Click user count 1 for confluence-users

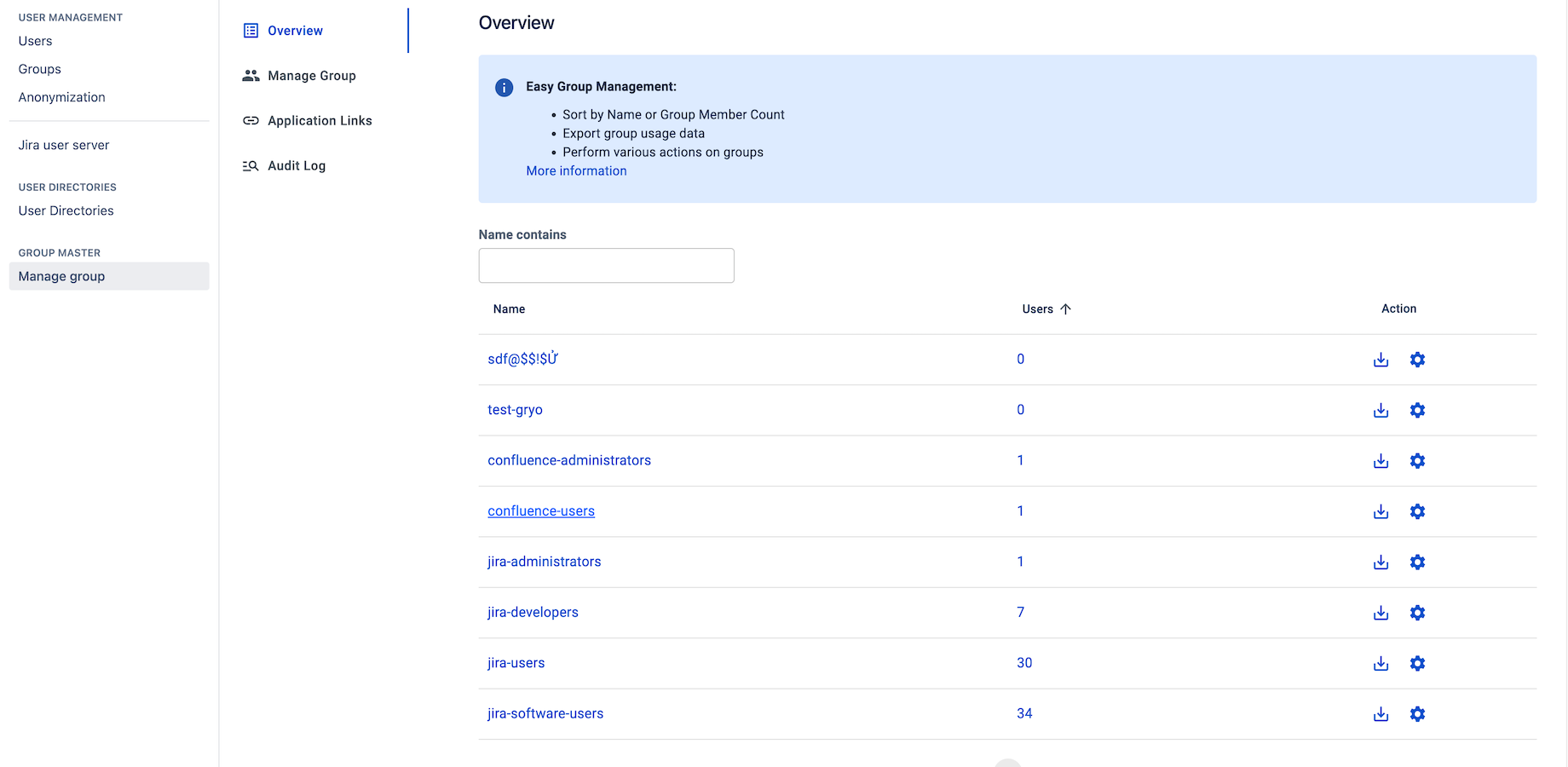click(1020, 511)
